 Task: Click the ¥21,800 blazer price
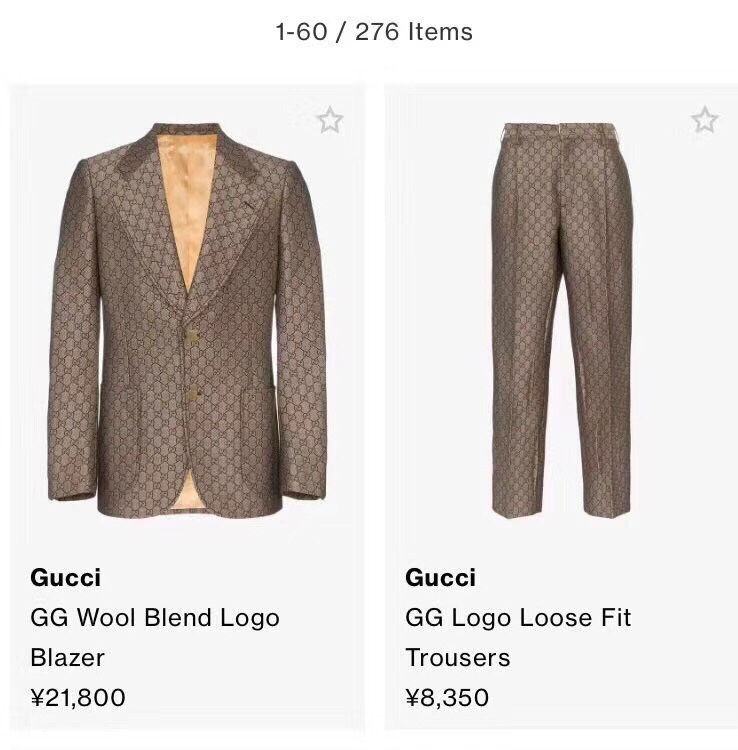(78, 697)
